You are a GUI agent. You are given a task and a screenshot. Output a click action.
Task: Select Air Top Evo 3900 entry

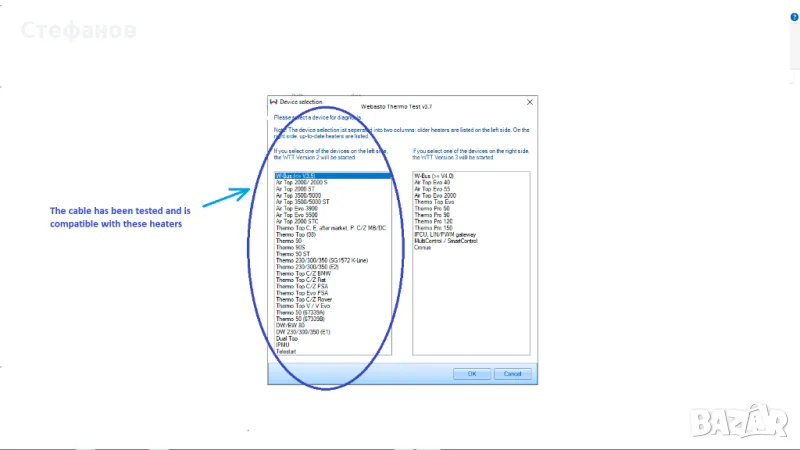[x=296, y=208]
